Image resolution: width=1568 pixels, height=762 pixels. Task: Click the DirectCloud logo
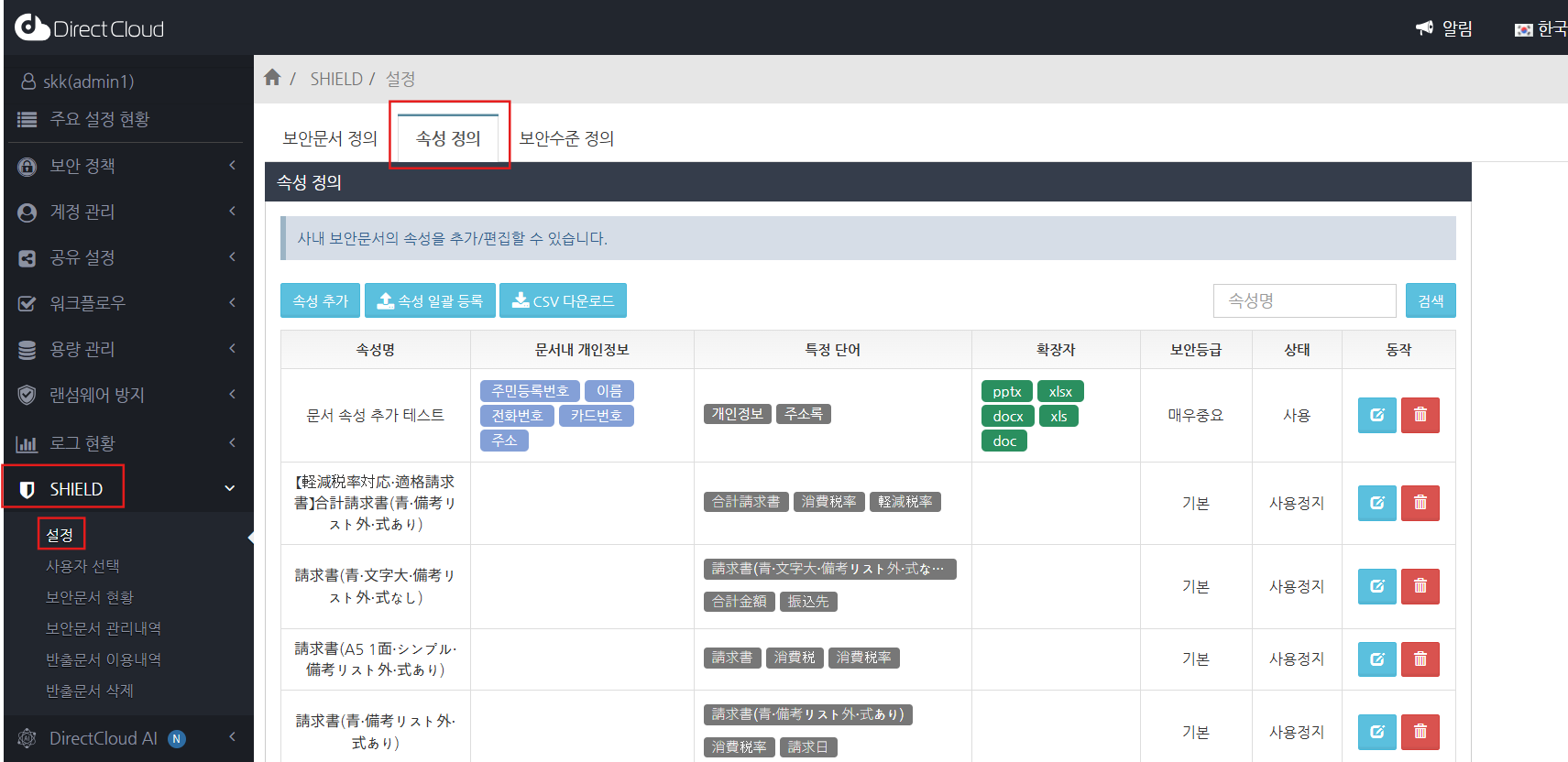click(x=89, y=28)
